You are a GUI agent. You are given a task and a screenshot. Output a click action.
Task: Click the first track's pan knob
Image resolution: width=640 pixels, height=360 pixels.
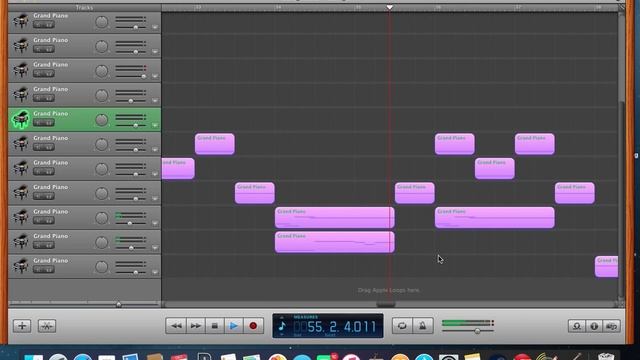click(102, 22)
